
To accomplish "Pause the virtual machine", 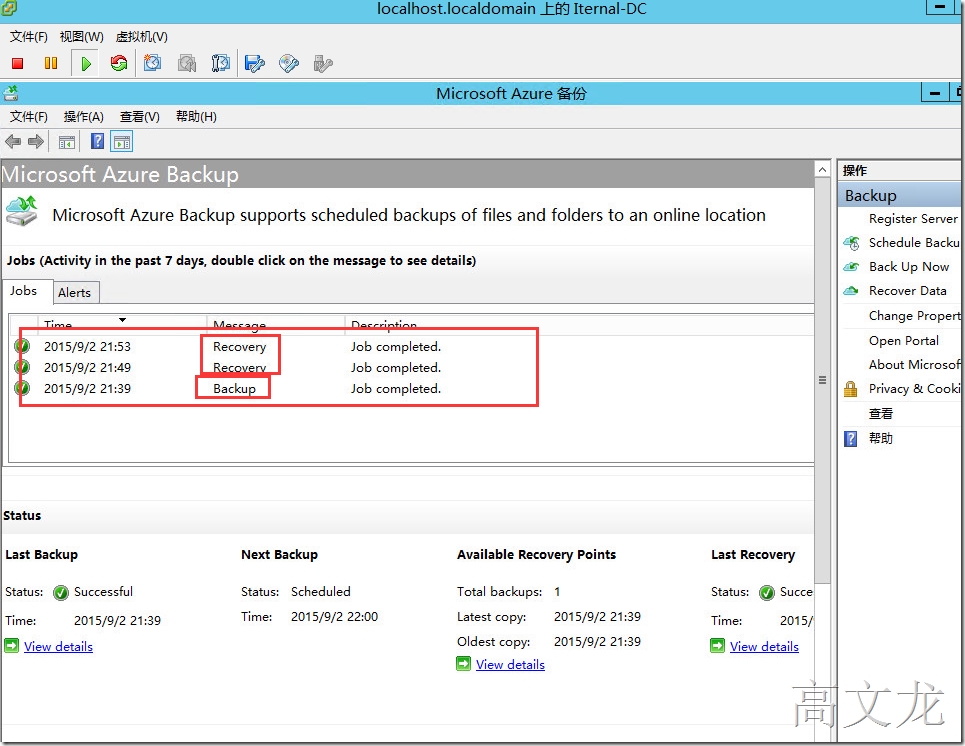I will tap(51, 63).
